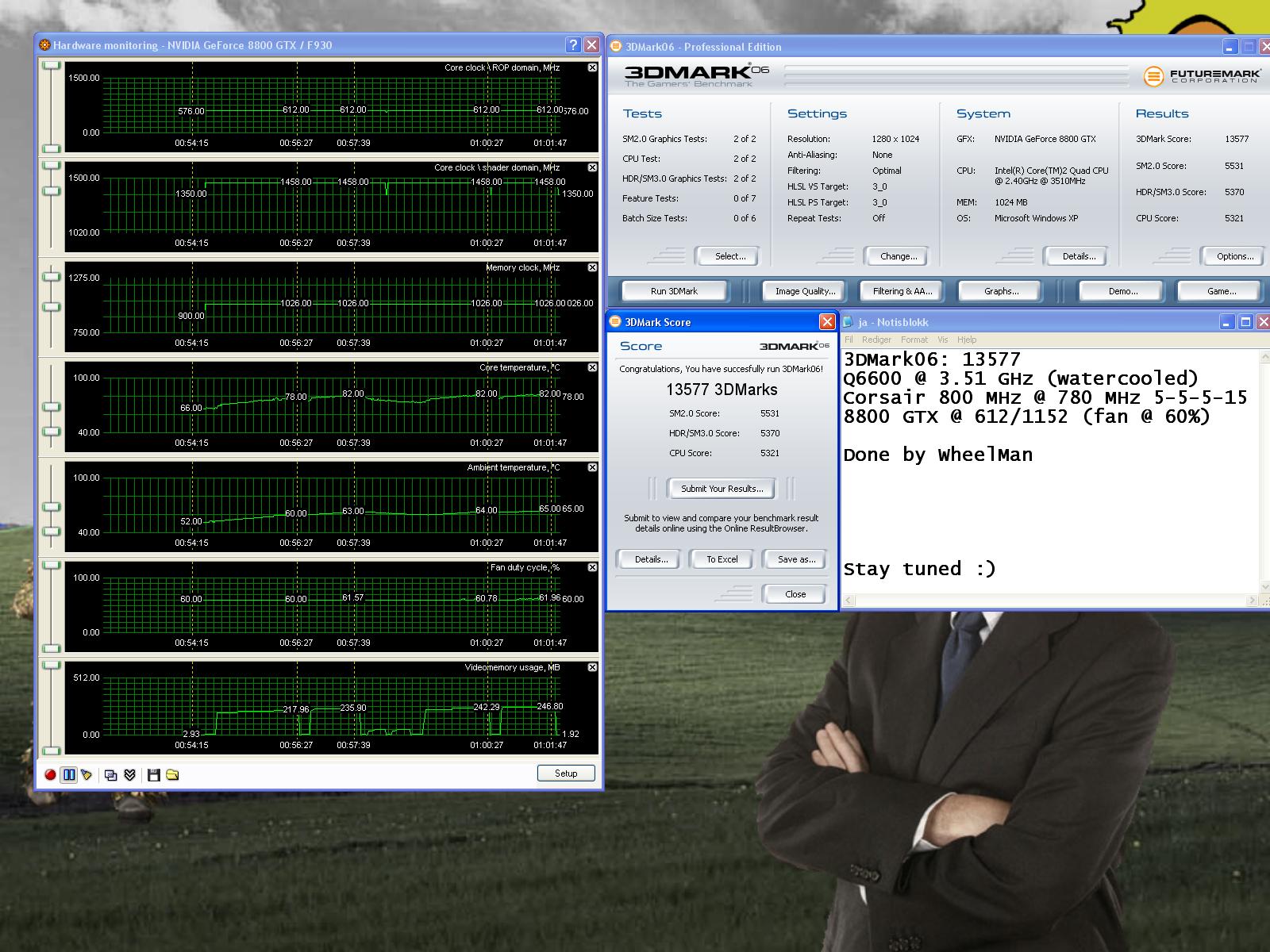Click the Graphs... button
1270x952 pixels.
[x=1001, y=291]
